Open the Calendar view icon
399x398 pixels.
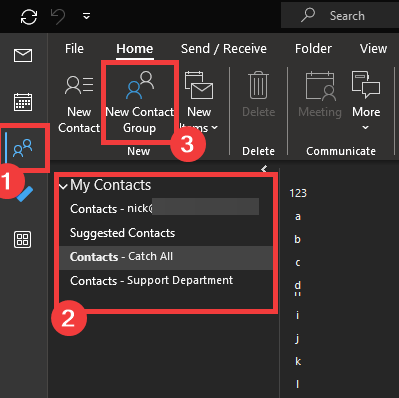point(23,102)
